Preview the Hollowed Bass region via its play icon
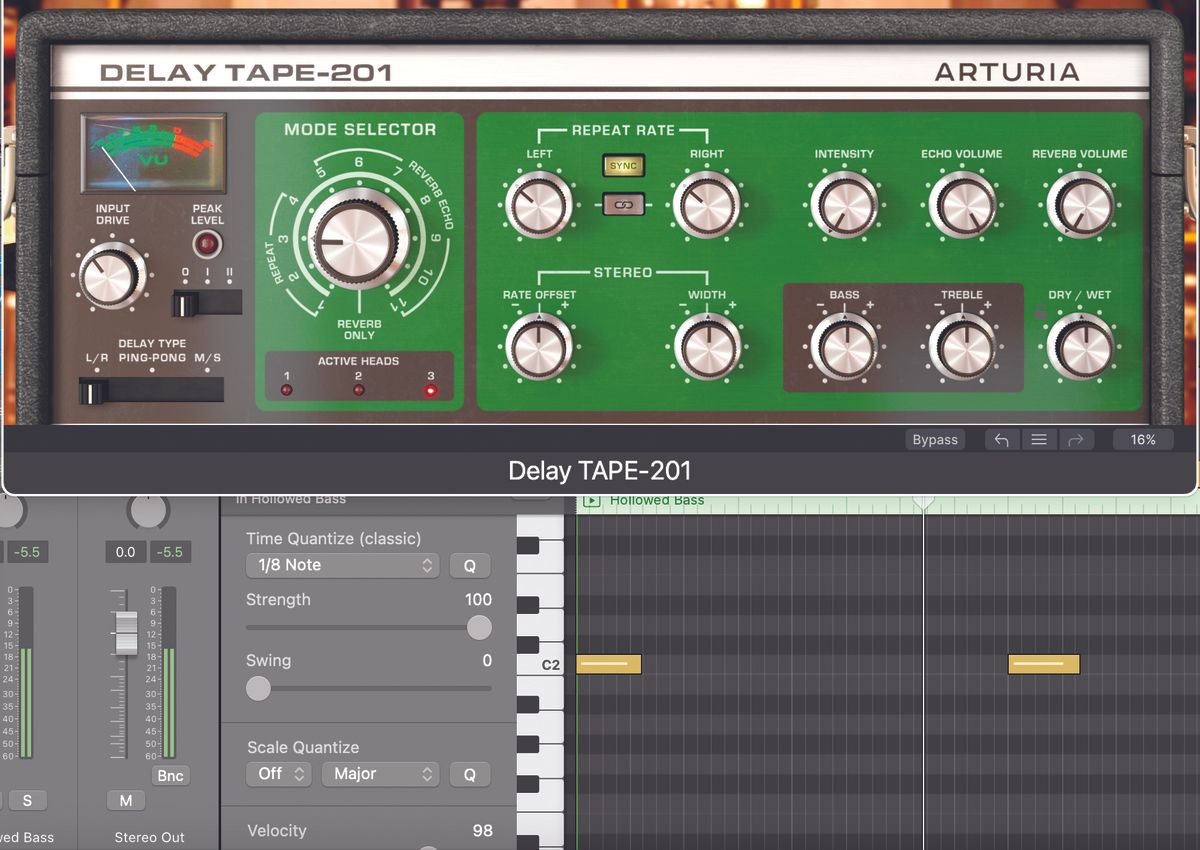 [x=590, y=500]
